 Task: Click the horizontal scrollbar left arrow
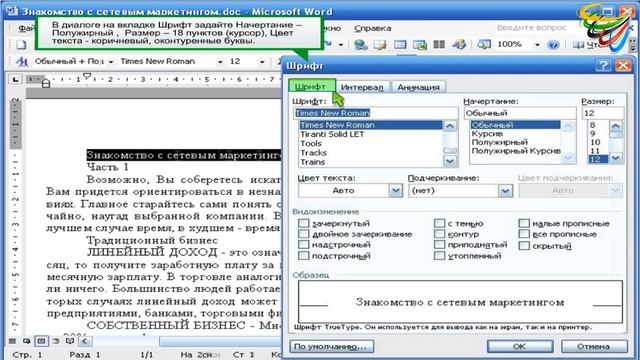[x=85, y=341]
